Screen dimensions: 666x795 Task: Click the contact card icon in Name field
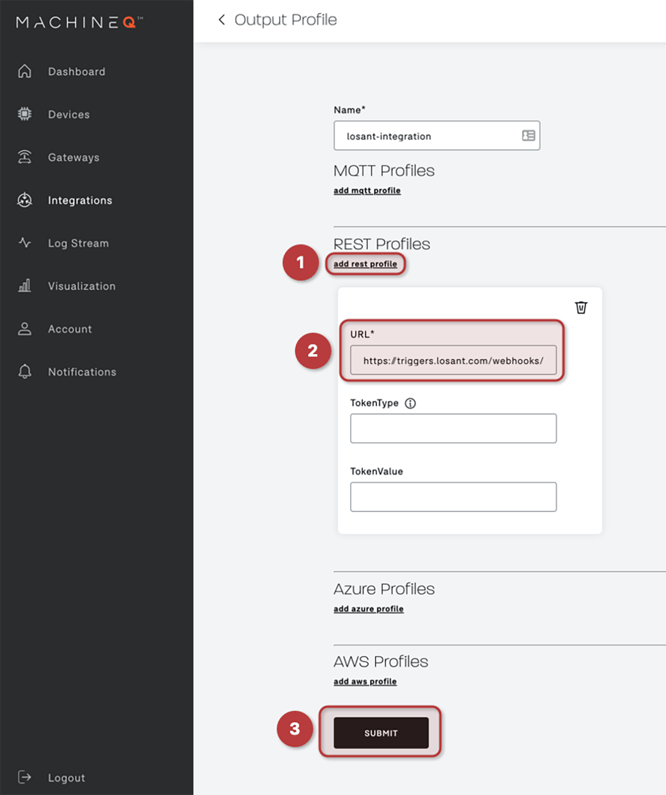[x=528, y=136]
